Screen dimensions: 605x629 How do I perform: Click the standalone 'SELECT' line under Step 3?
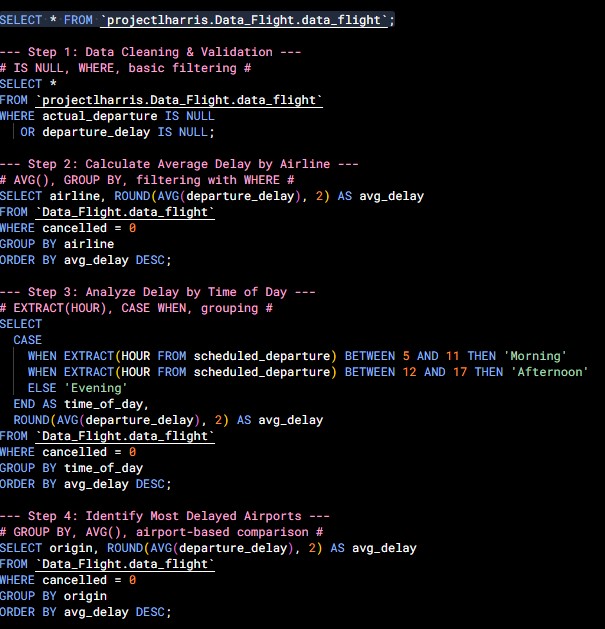(x=21, y=324)
